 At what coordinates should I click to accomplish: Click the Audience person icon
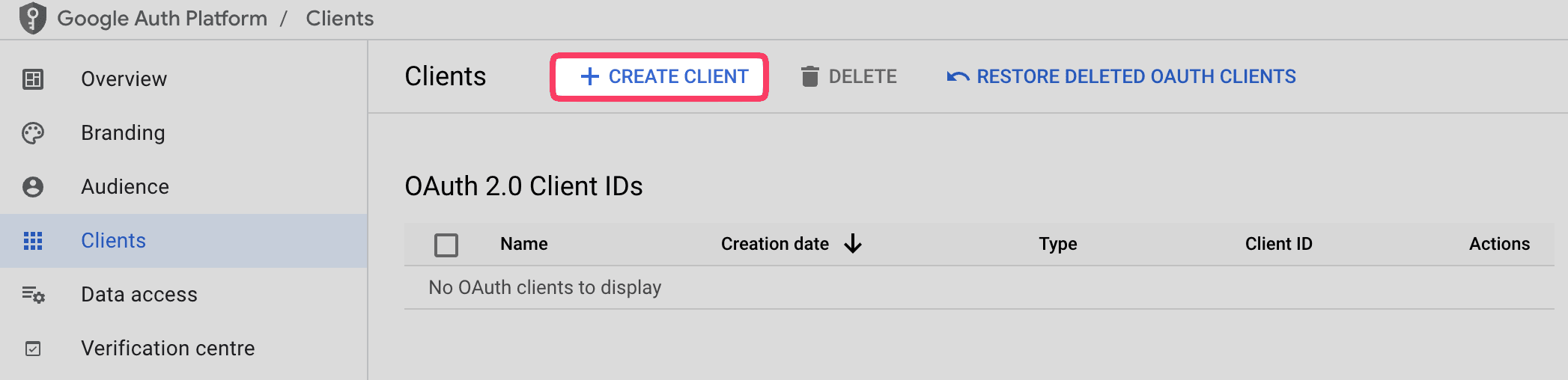(x=33, y=187)
